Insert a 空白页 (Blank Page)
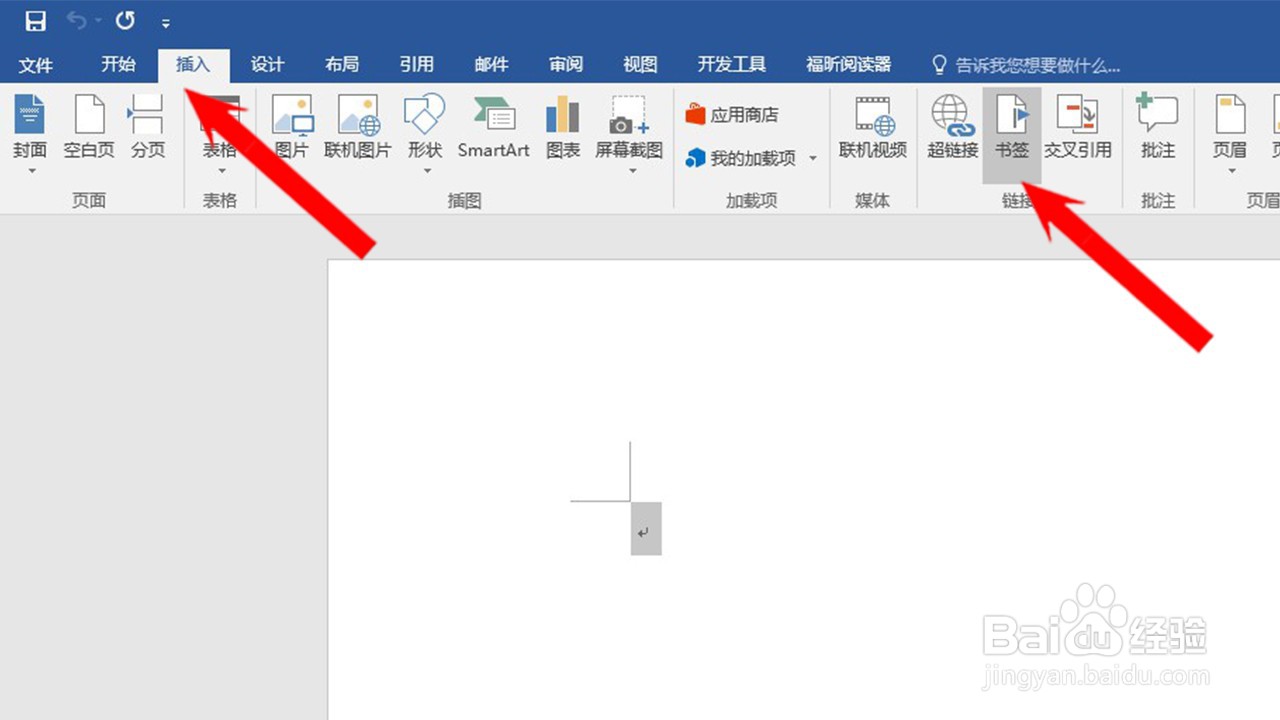 click(x=89, y=126)
